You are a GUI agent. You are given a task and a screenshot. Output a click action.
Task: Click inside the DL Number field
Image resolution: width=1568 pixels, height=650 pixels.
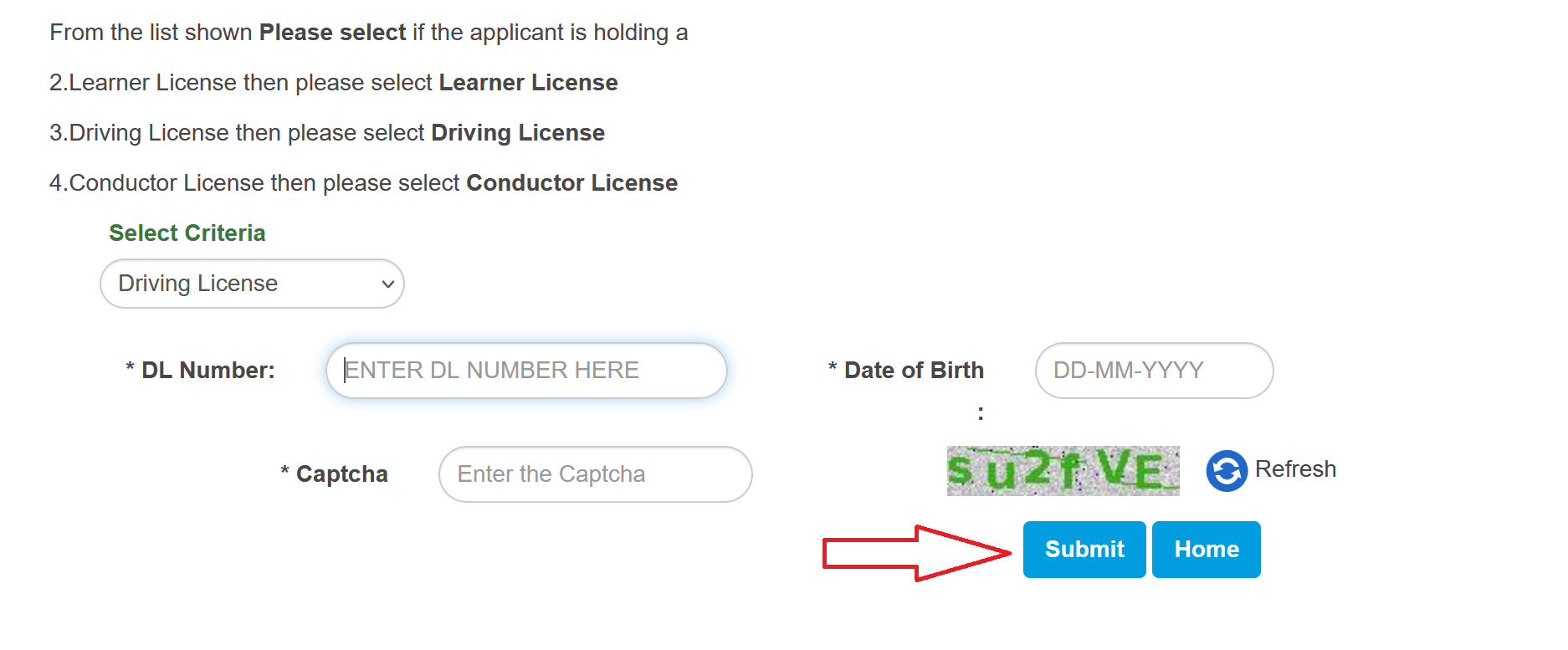point(525,370)
